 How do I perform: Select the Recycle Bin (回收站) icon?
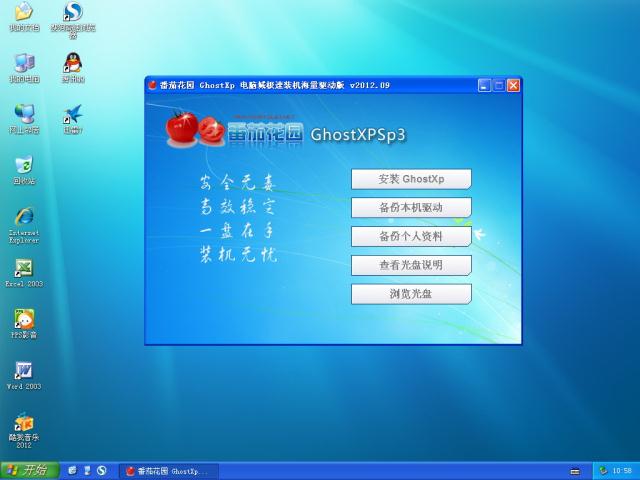(24, 170)
